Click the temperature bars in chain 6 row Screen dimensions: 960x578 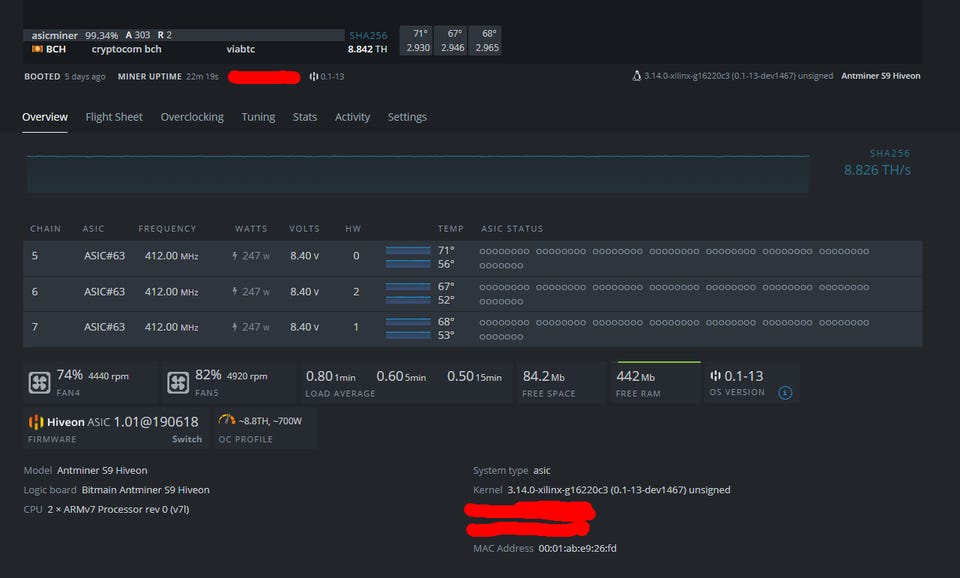(408, 293)
